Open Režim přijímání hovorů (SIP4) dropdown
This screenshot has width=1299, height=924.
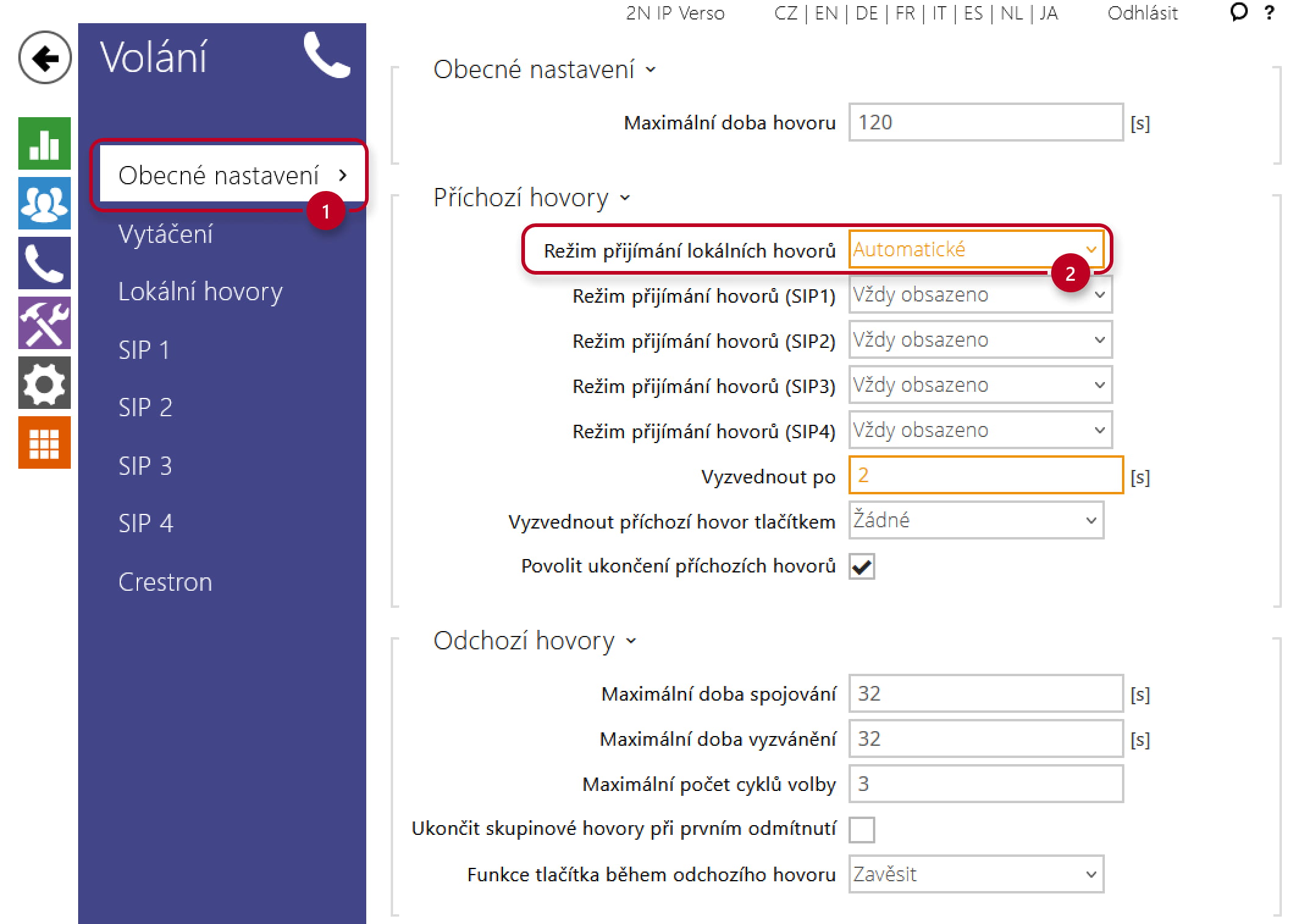click(980, 430)
